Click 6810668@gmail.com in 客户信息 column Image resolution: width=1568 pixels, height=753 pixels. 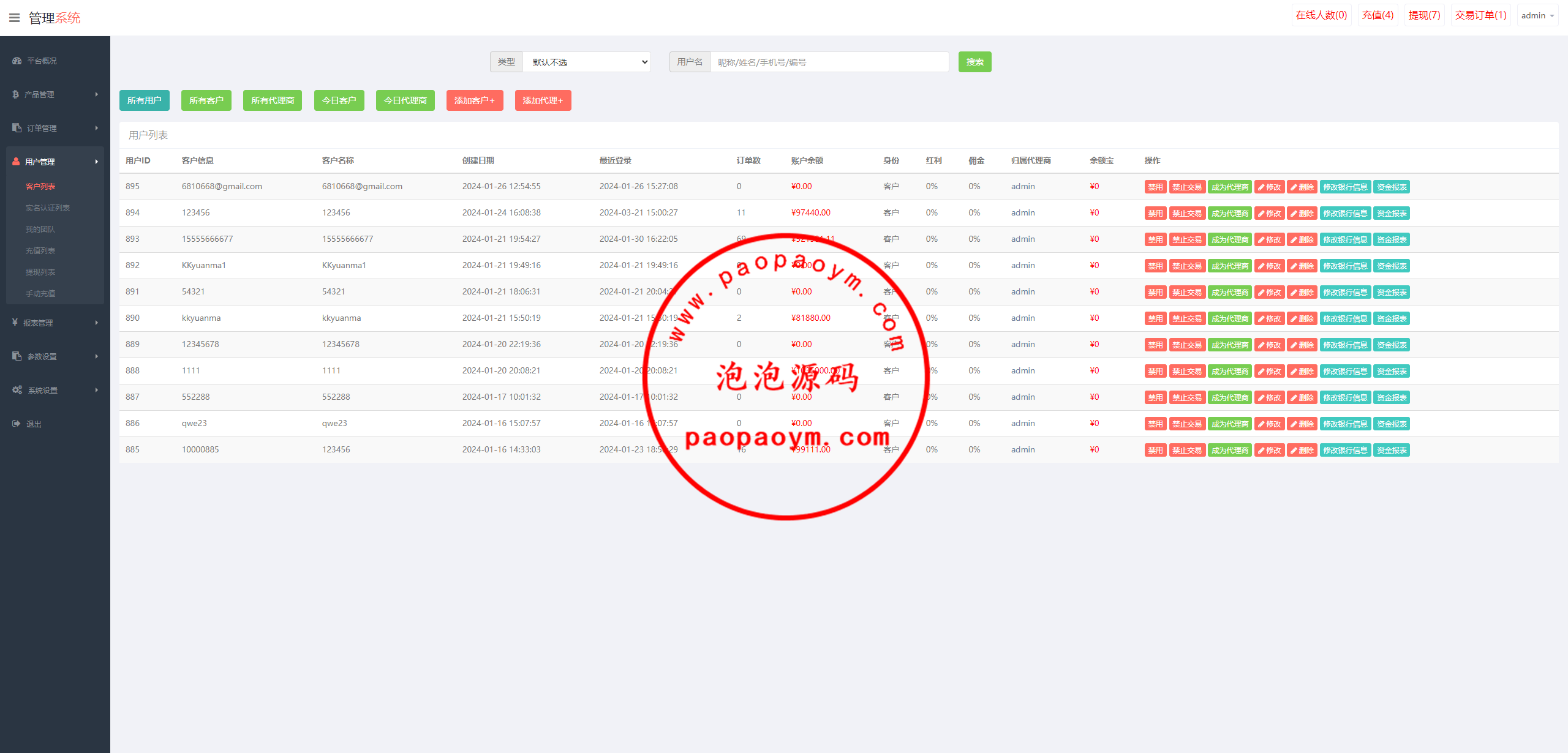coord(222,186)
